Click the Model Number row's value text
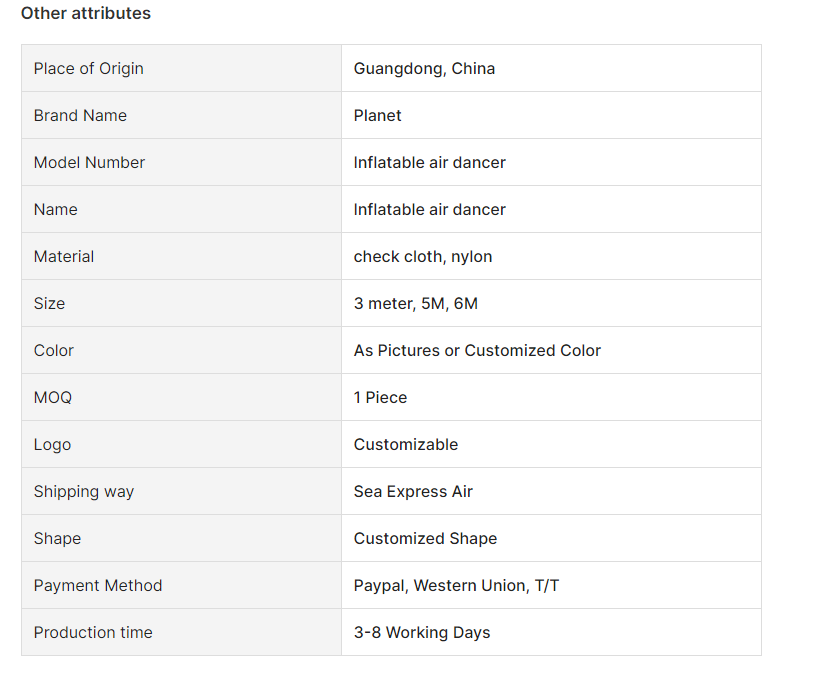821x674 pixels. [429, 163]
